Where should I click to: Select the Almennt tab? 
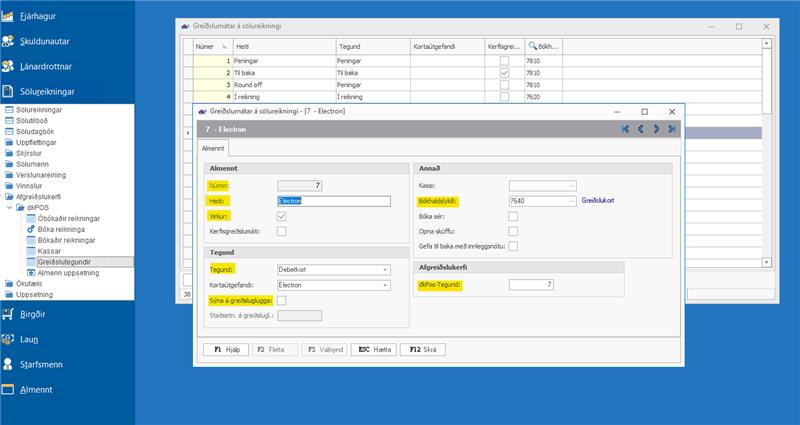(213, 148)
